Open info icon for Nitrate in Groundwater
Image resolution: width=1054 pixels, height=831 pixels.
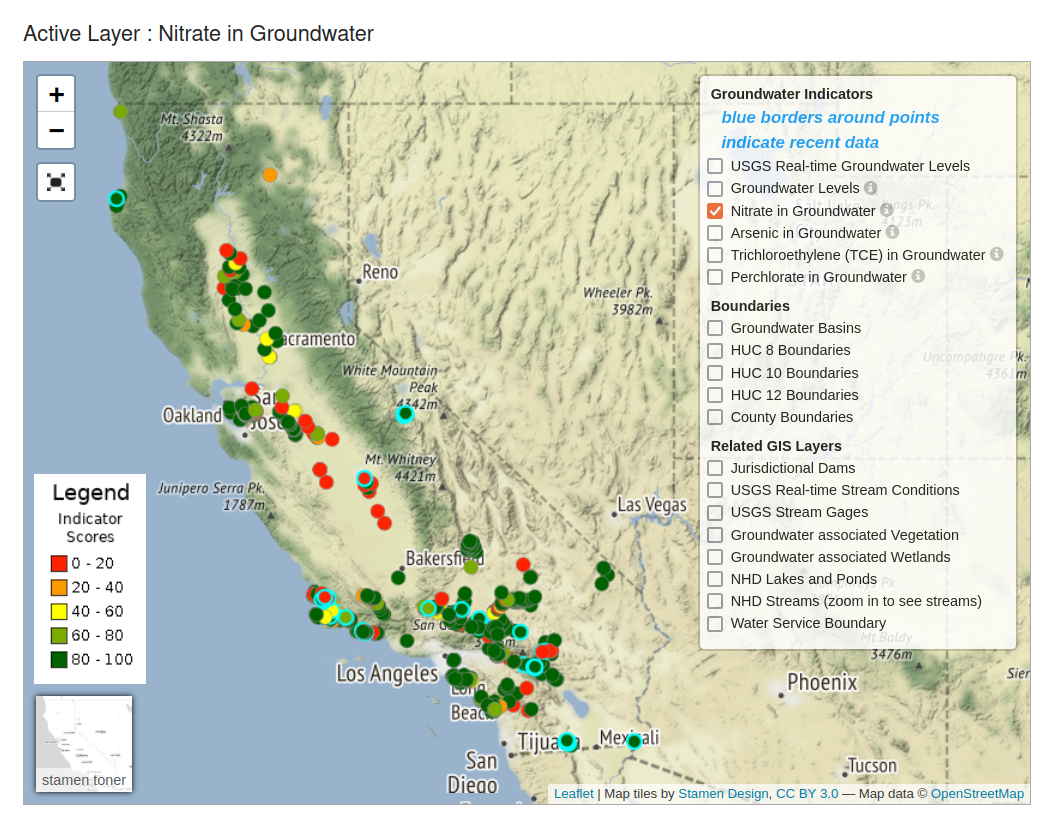pos(886,210)
